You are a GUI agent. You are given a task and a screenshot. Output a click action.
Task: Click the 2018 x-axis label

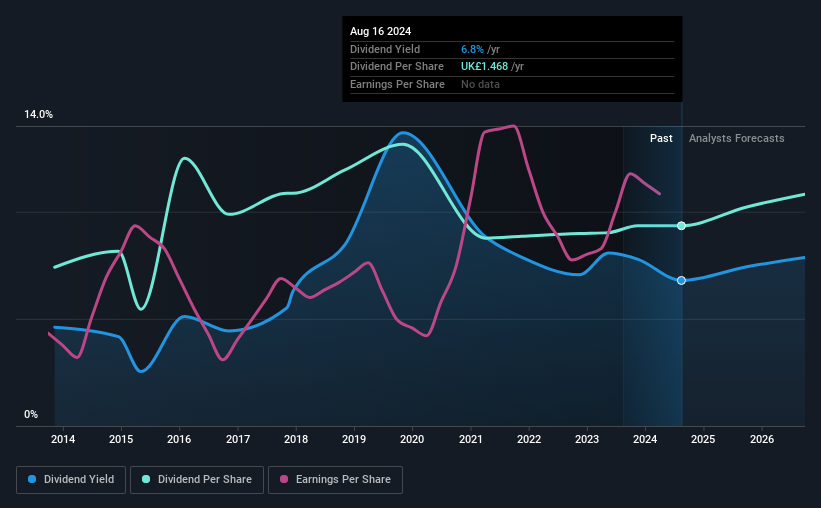(296, 439)
